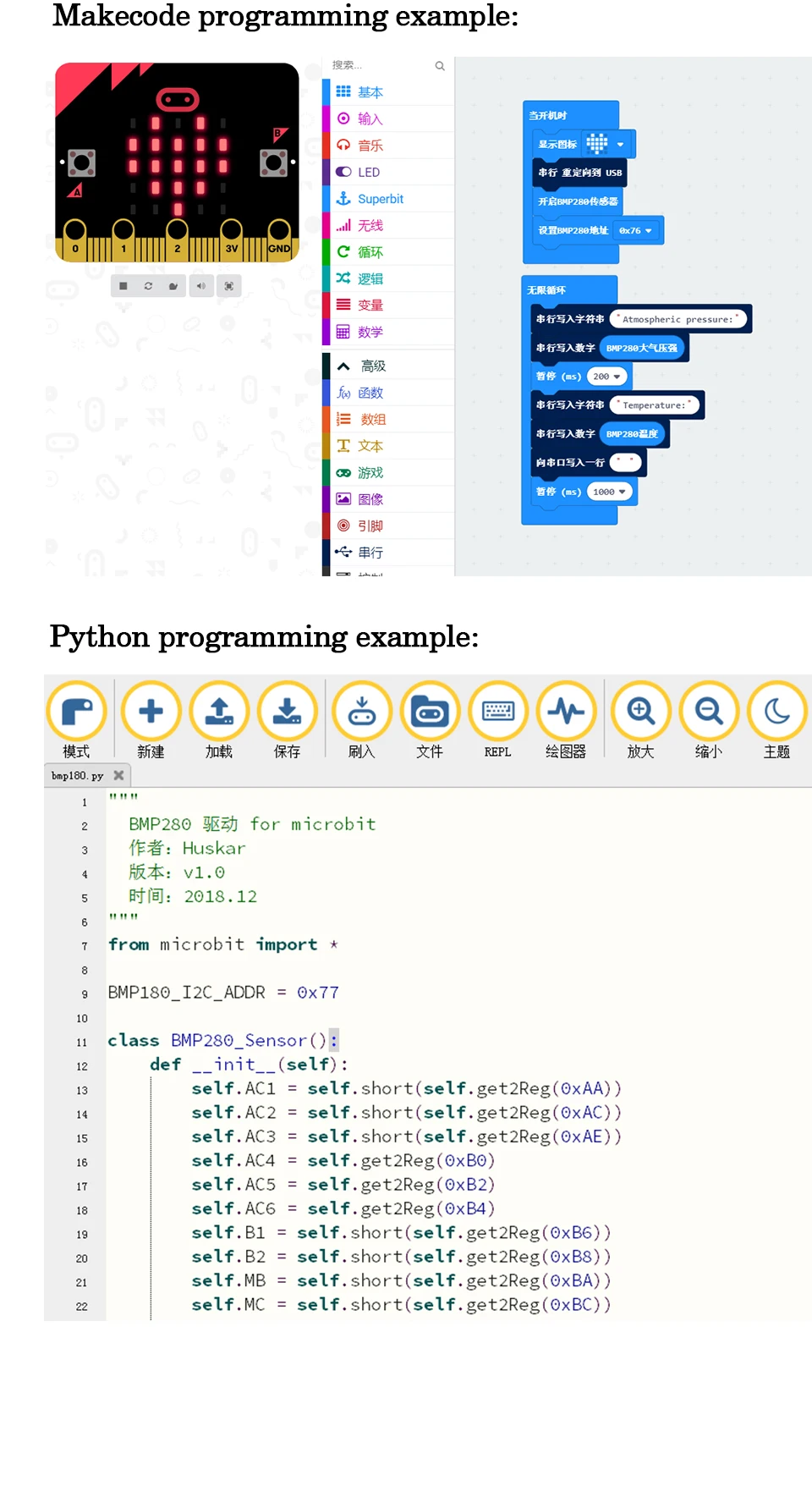The height and width of the screenshot is (1486, 812).
Task: Click the 加载 load icon
Action: [x=219, y=712]
